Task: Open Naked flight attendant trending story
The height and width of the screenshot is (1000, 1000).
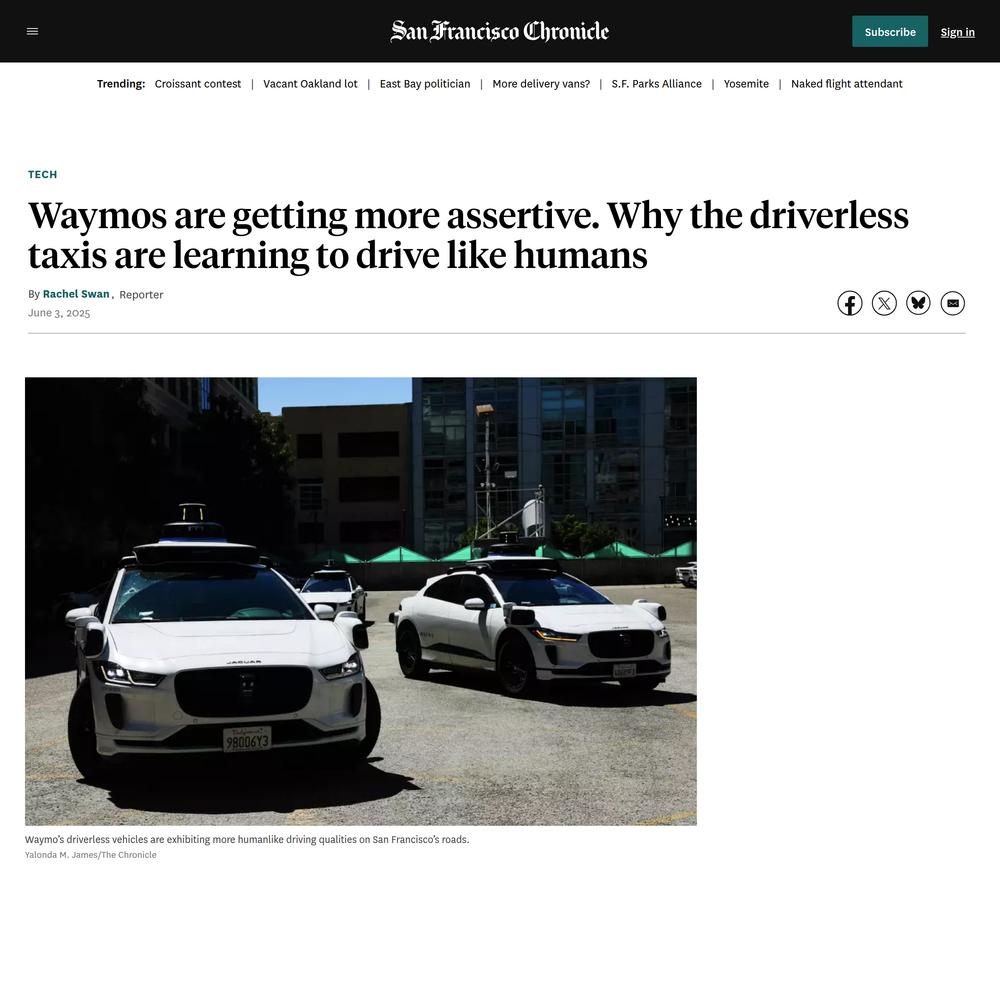Action: coord(846,84)
